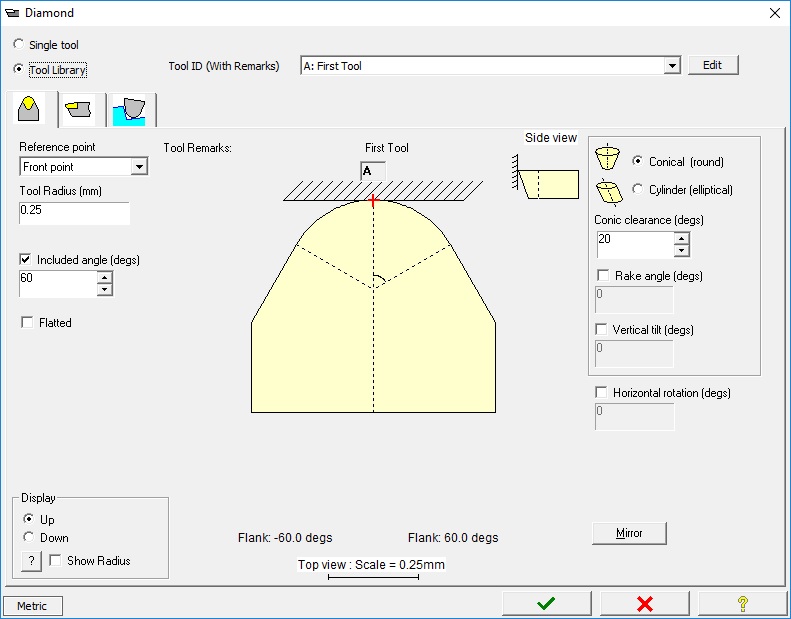Viewport: 791px width, 619px height.
Task: Switch to the tool holder tab
Action: (79, 109)
